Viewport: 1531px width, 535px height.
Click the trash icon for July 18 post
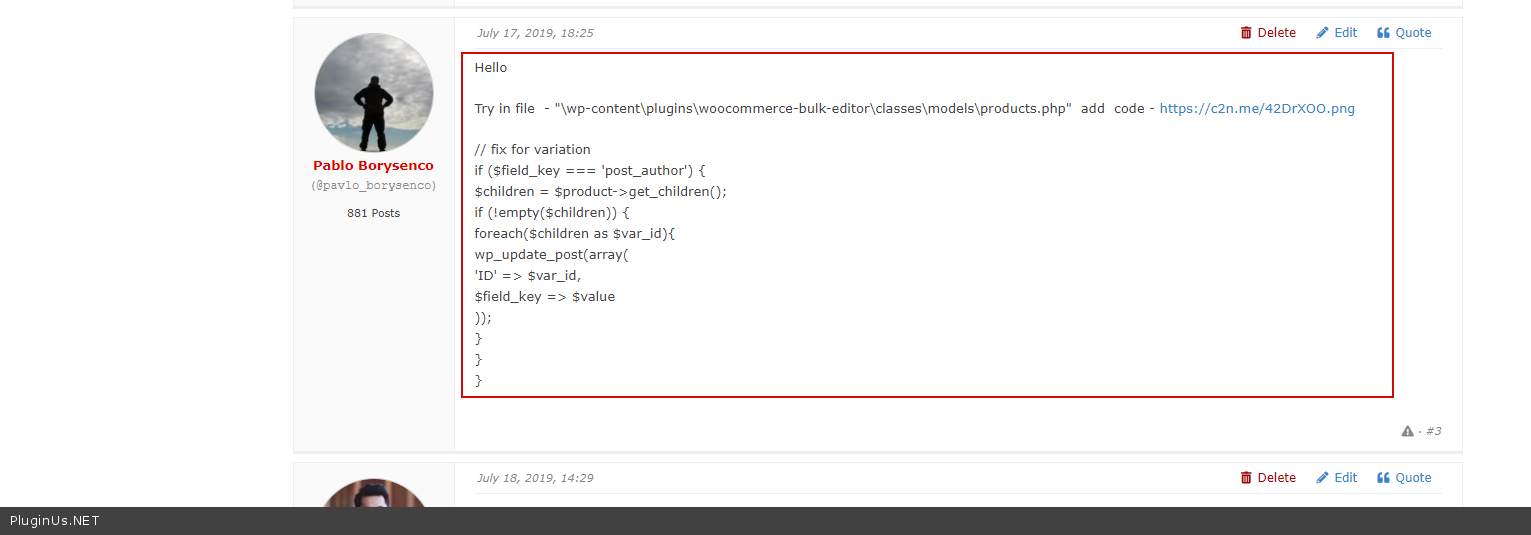point(1246,478)
